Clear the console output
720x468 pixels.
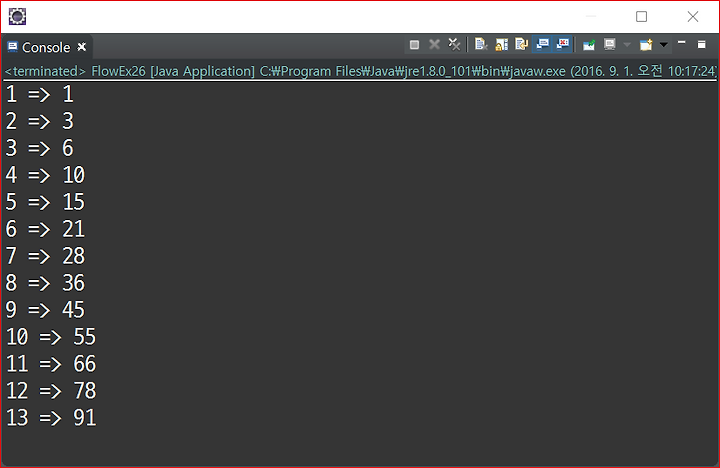click(481, 45)
